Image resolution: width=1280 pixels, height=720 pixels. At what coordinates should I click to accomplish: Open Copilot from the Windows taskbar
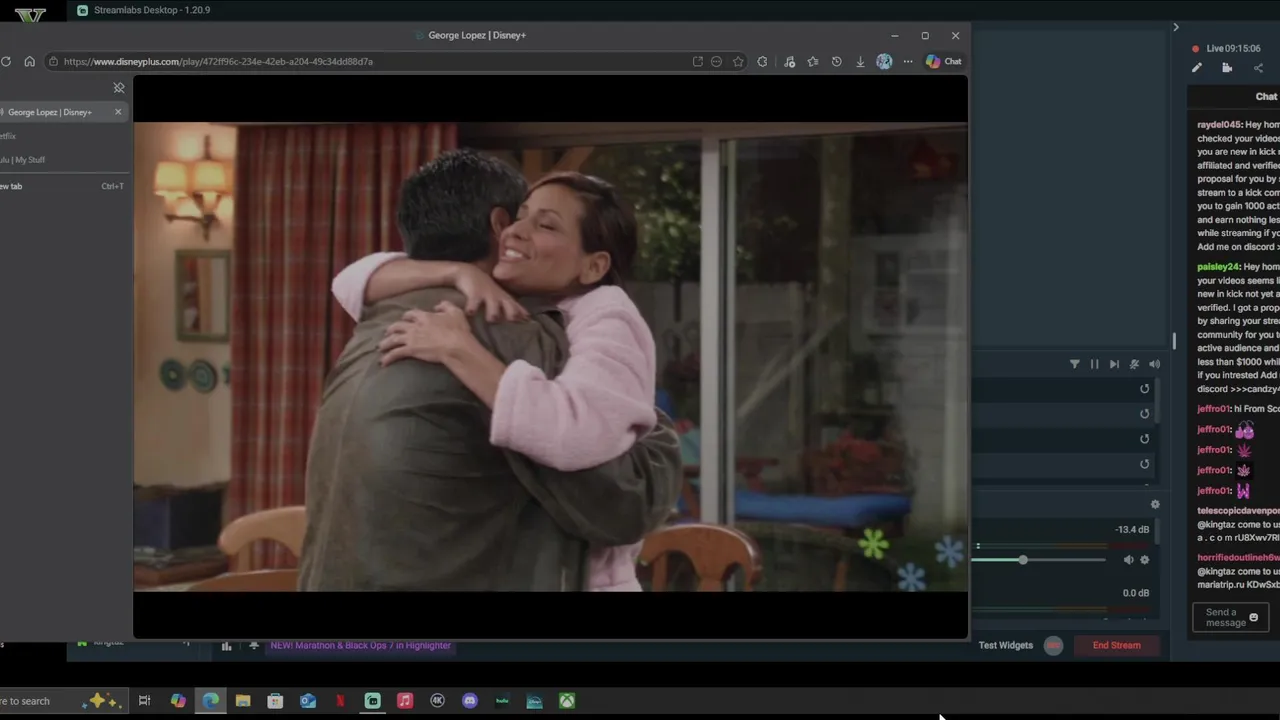(x=178, y=701)
